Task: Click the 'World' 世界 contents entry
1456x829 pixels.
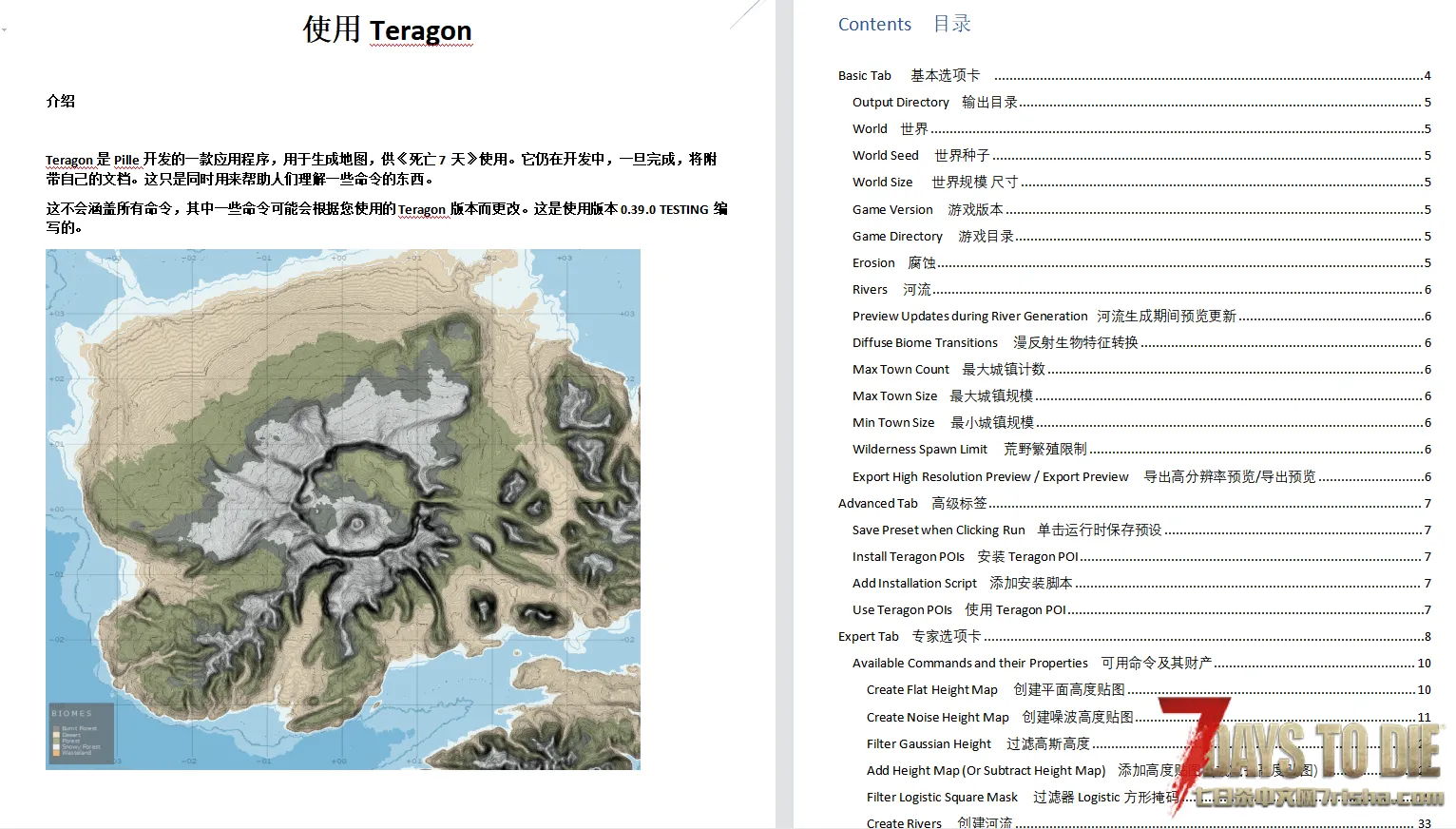Action: (x=1141, y=128)
